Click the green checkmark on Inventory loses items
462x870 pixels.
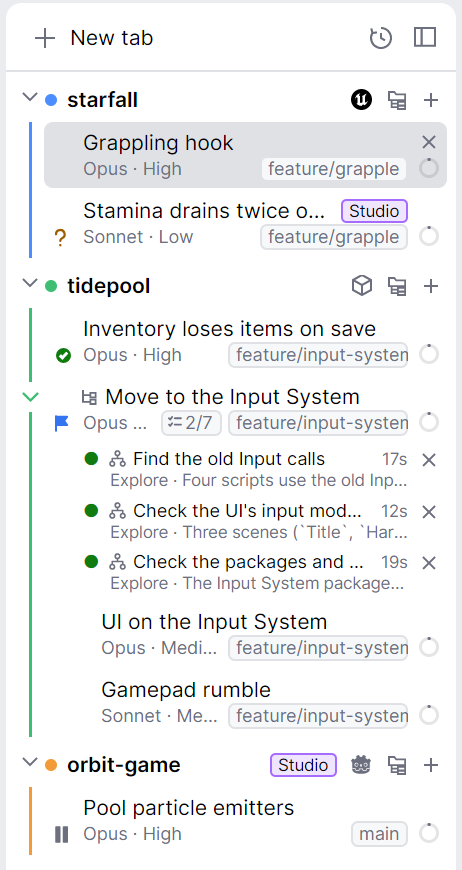[63, 355]
